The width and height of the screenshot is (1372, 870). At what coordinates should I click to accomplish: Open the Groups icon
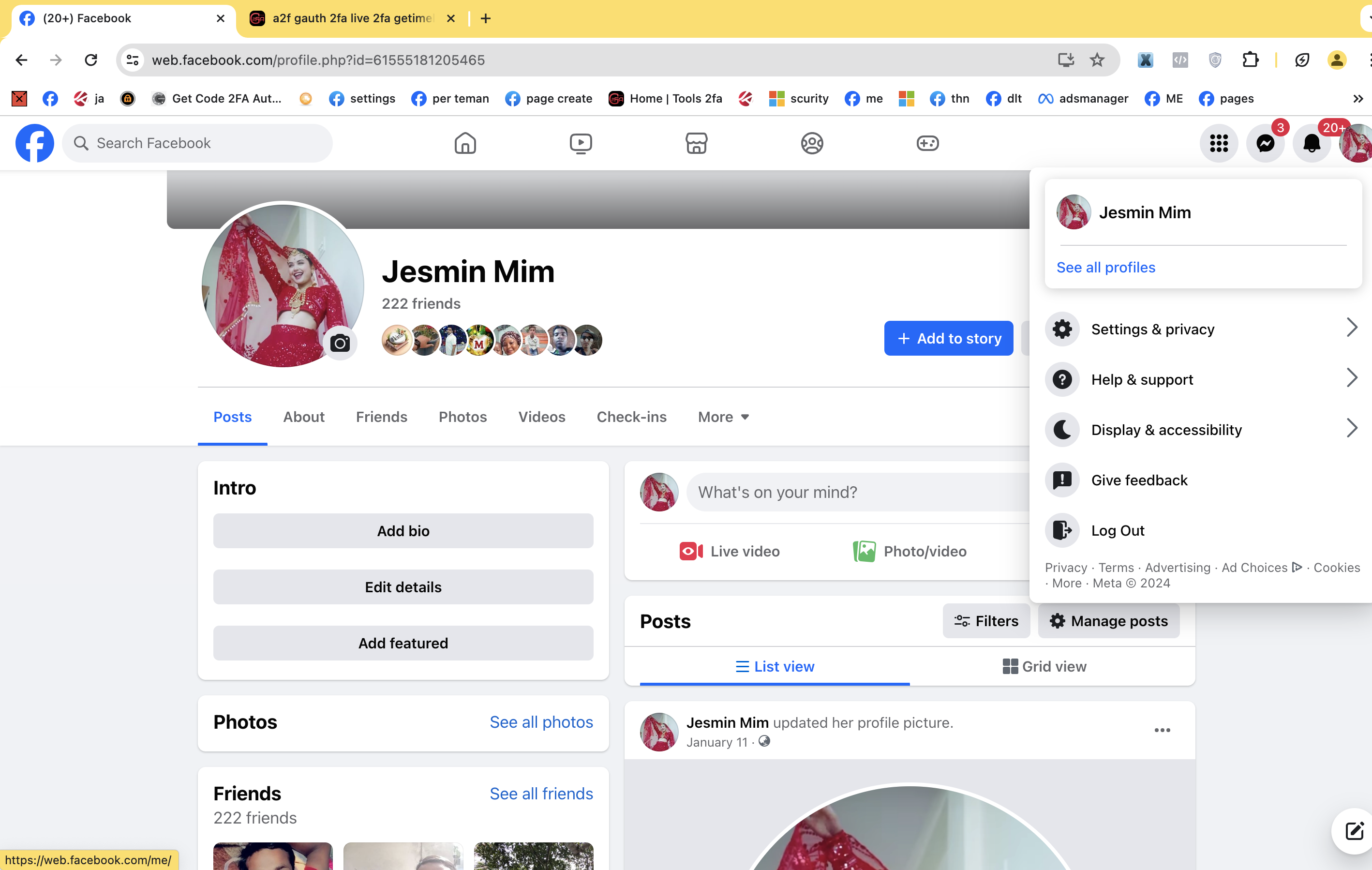tap(812, 143)
